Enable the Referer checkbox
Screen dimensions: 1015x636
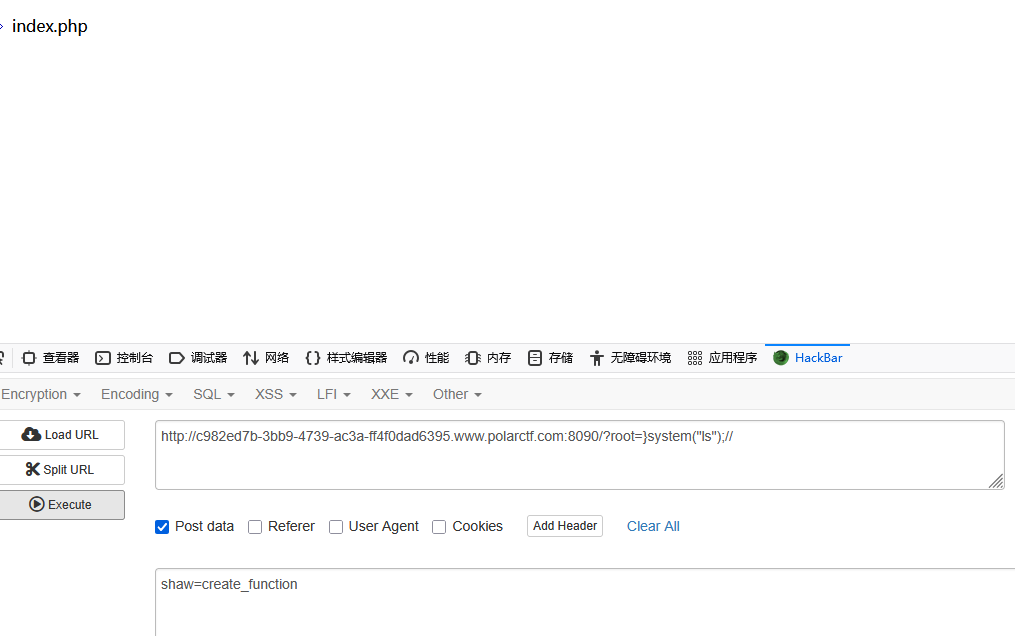[255, 527]
